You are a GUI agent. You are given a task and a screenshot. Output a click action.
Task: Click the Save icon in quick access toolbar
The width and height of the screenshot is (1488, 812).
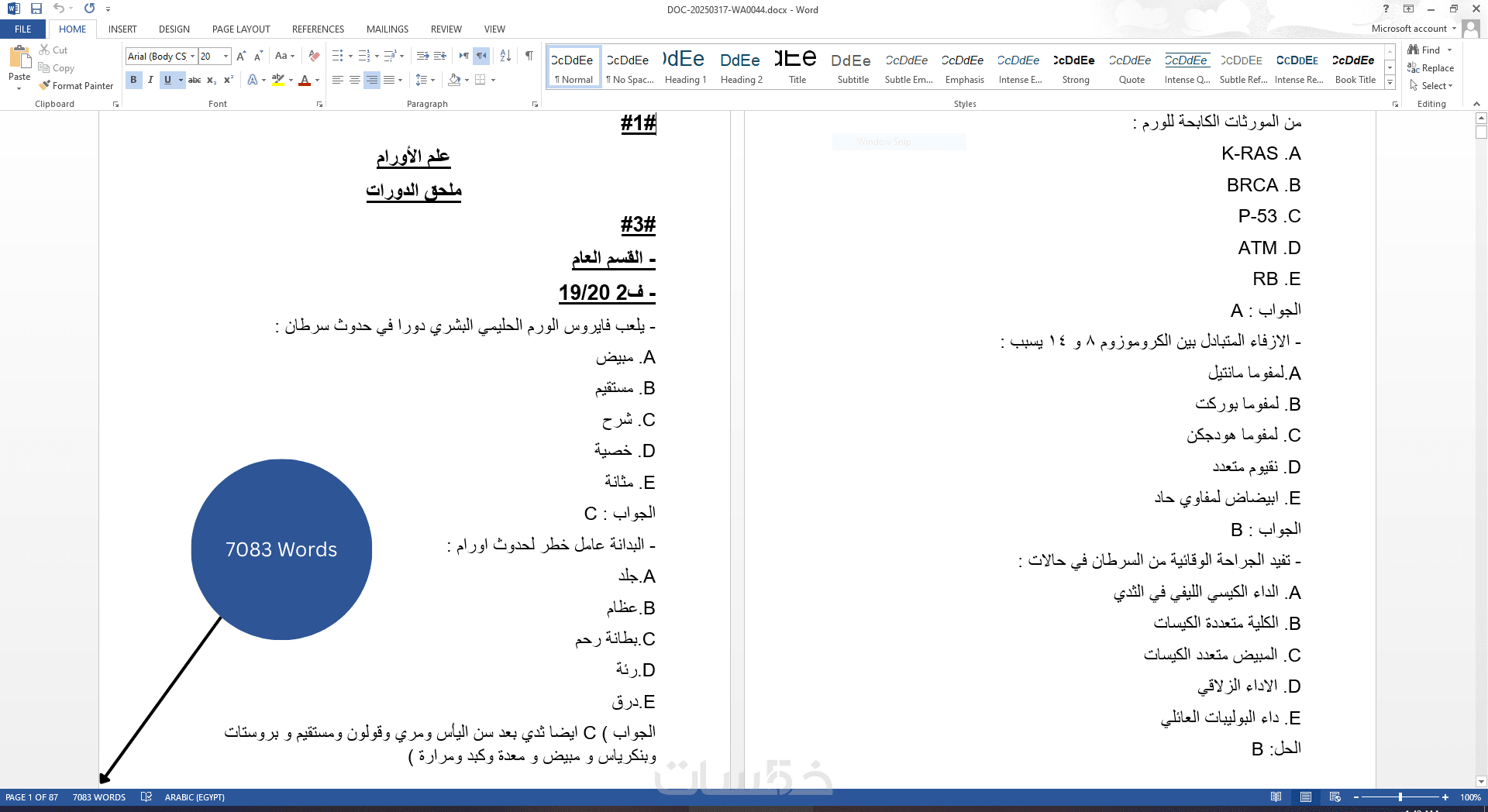[36, 9]
